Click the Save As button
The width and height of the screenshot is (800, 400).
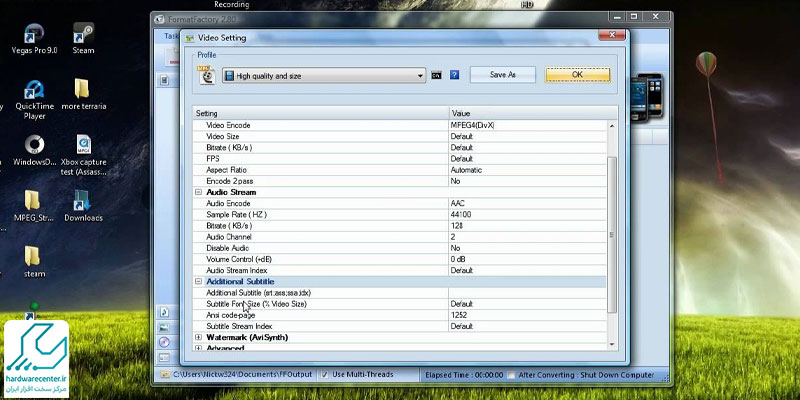tap(503, 74)
